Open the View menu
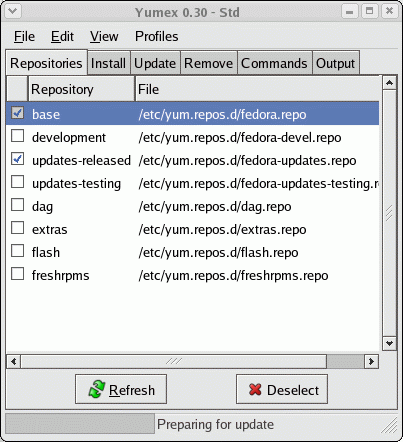 pyautogui.click(x=104, y=36)
